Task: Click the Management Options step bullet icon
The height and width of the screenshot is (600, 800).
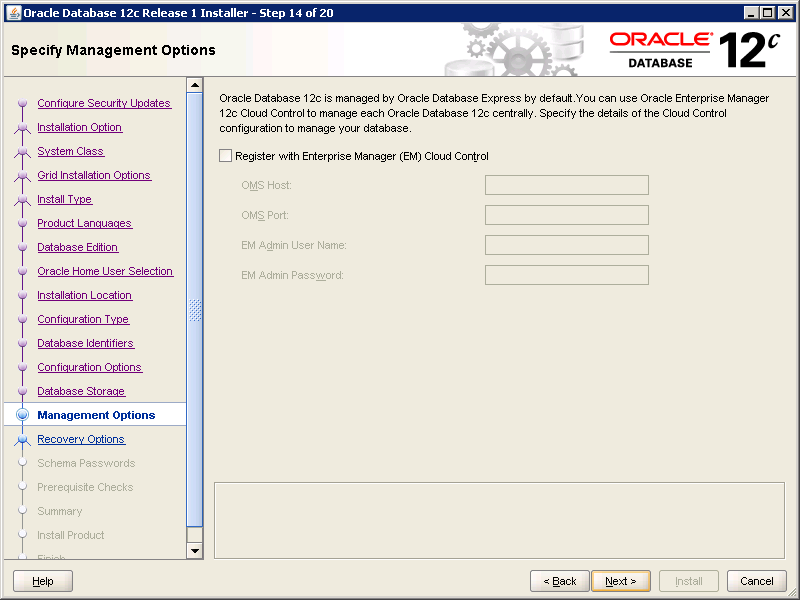Action: point(22,415)
